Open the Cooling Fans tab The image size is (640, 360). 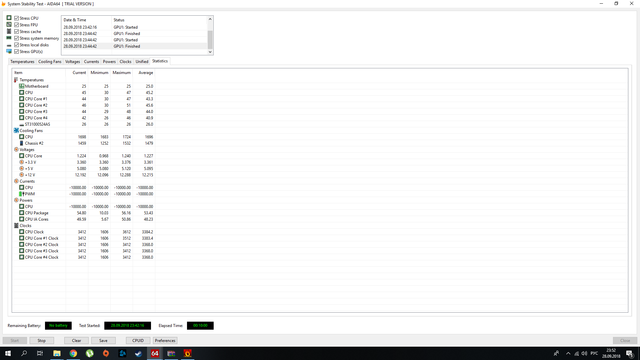coord(49,62)
